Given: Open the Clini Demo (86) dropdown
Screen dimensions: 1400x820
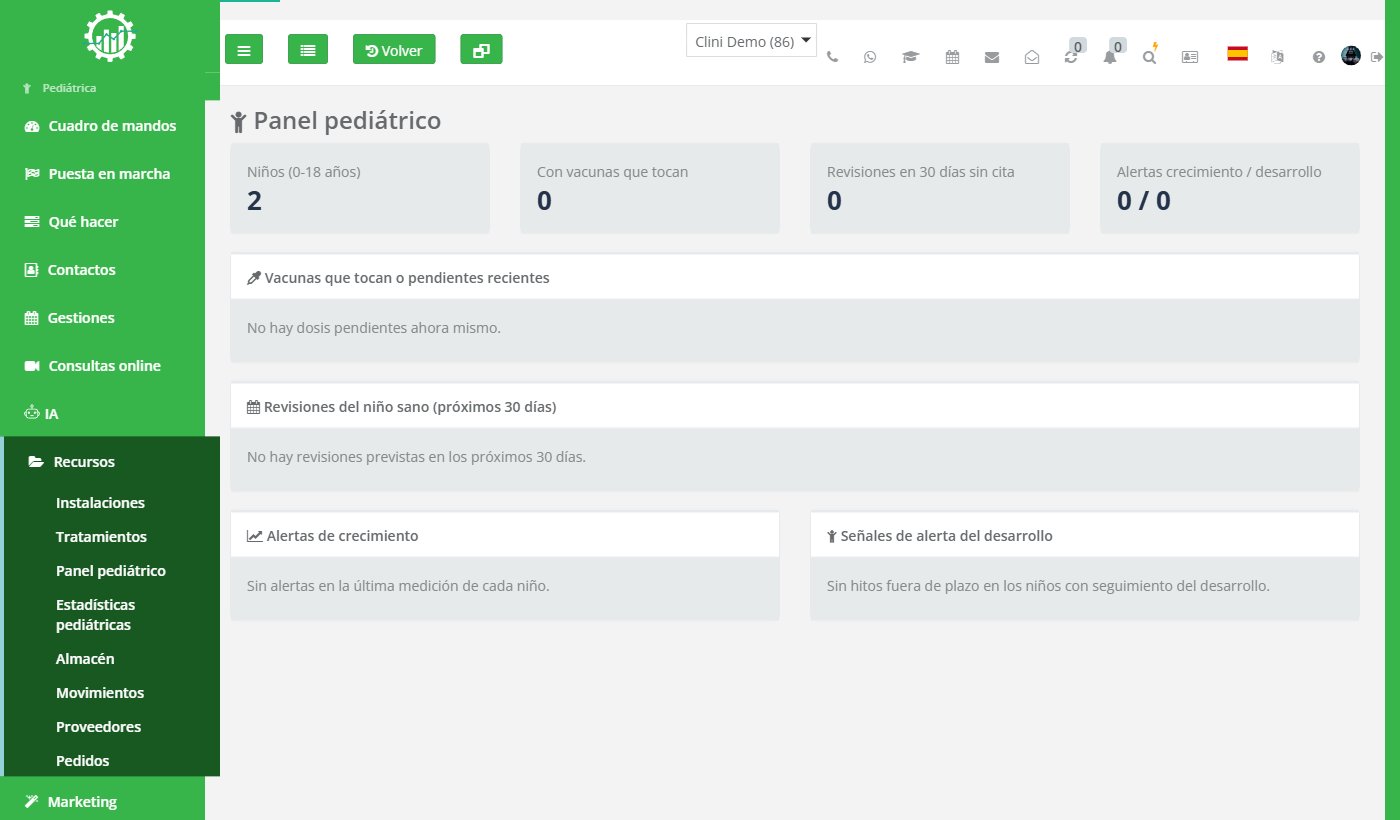Looking at the screenshot, I should tap(752, 41).
